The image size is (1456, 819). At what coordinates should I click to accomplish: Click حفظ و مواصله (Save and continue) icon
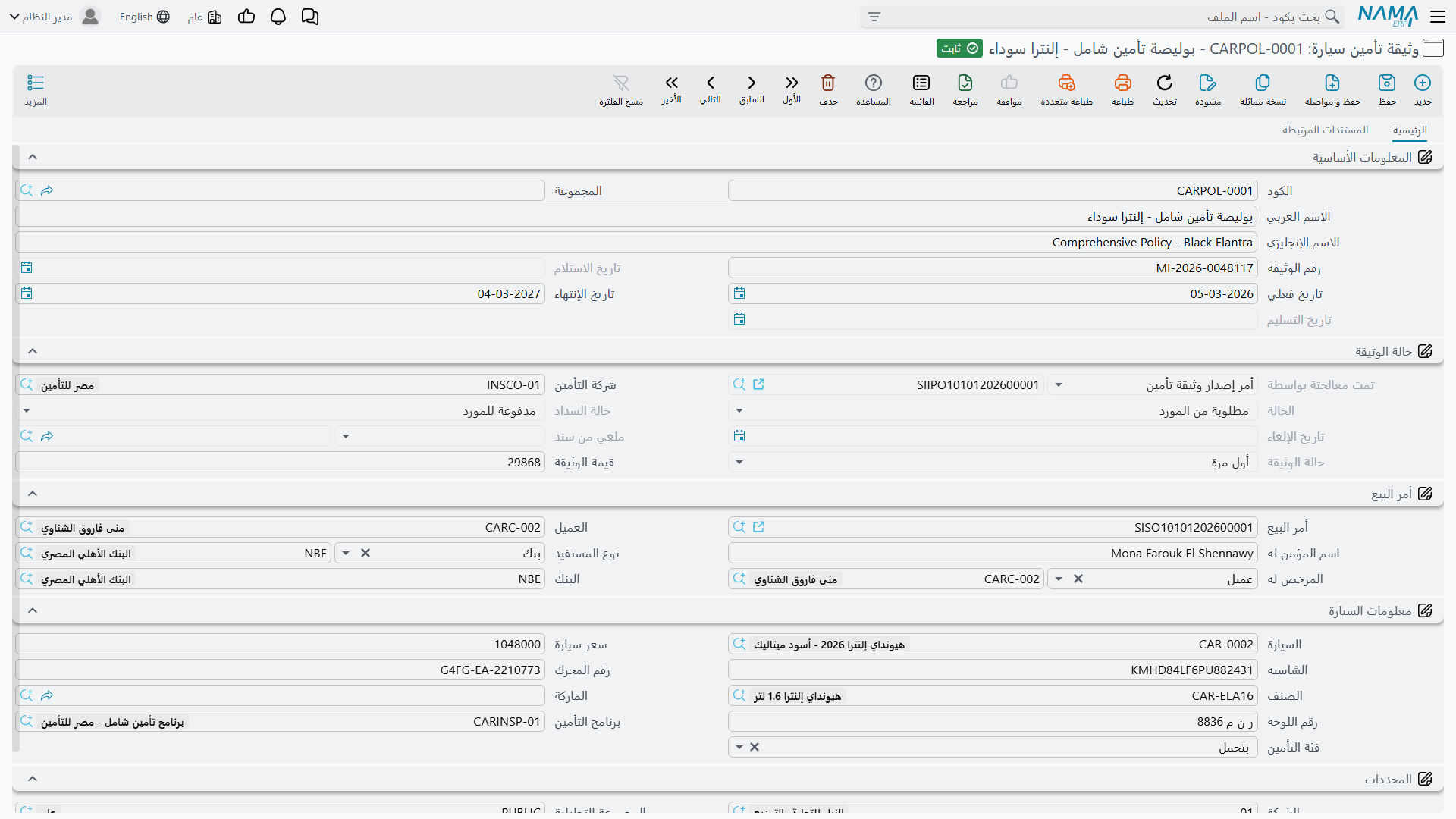[1332, 83]
